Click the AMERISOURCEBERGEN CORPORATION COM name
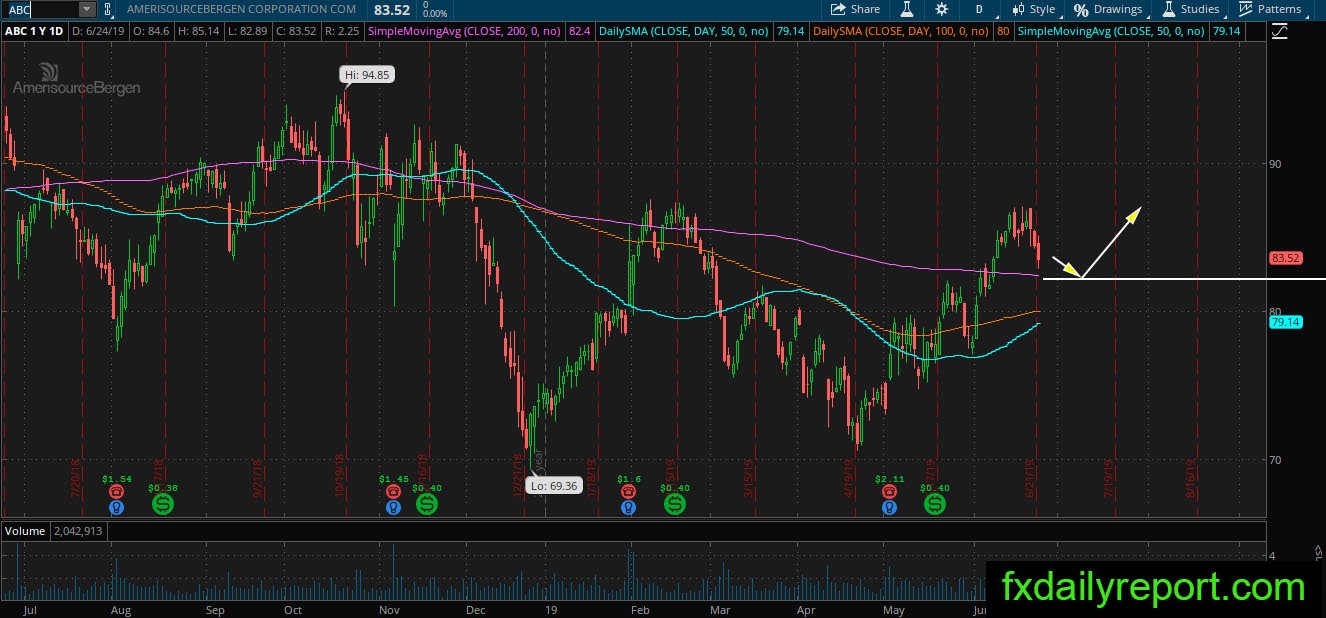1326x618 pixels. pos(242,9)
